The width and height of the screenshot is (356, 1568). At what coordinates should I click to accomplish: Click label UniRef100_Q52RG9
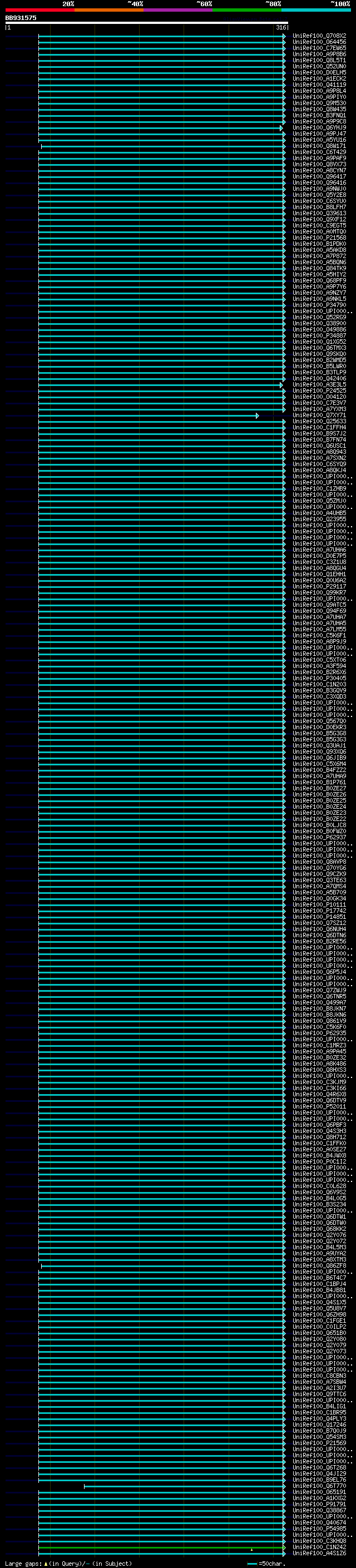click(x=319, y=317)
